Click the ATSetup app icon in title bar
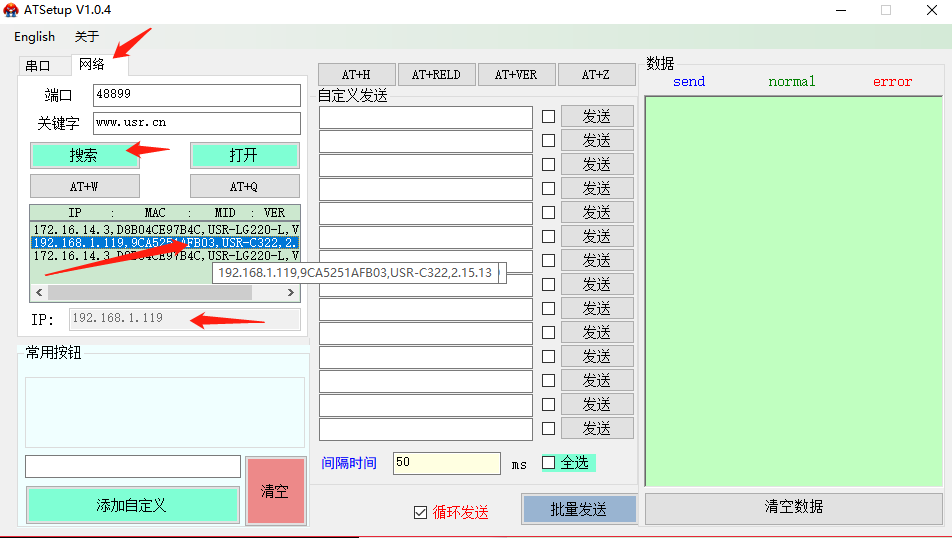The width and height of the screenshot is (952, 538). (11, 10)
